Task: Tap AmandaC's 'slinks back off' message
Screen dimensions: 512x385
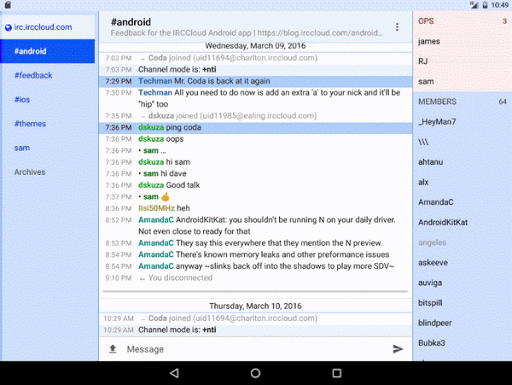Action: pyautogui.click(x=256, y=266)
